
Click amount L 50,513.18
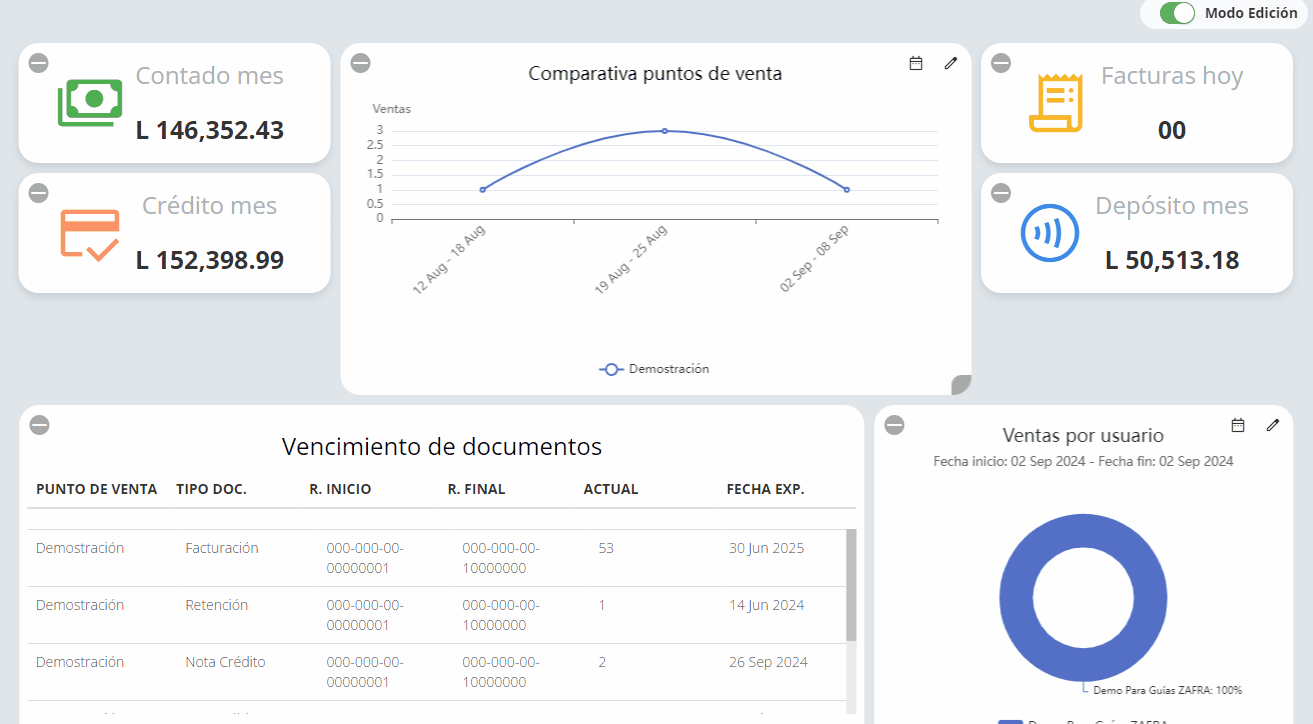pos(1172,260)
